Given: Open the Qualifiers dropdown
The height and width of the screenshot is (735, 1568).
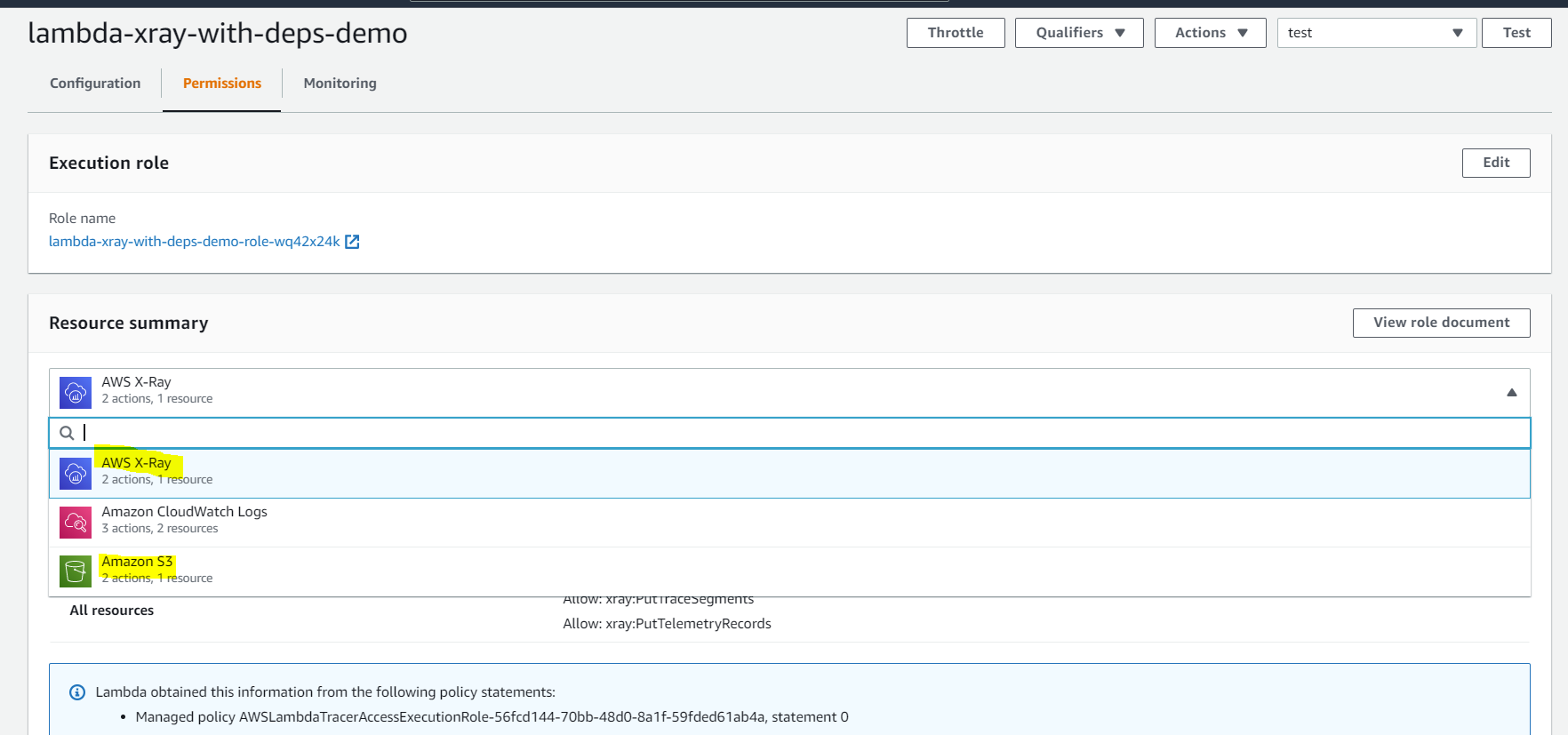Looking at the screenshot, I should pyautogui.click(x=1079, y=33).
